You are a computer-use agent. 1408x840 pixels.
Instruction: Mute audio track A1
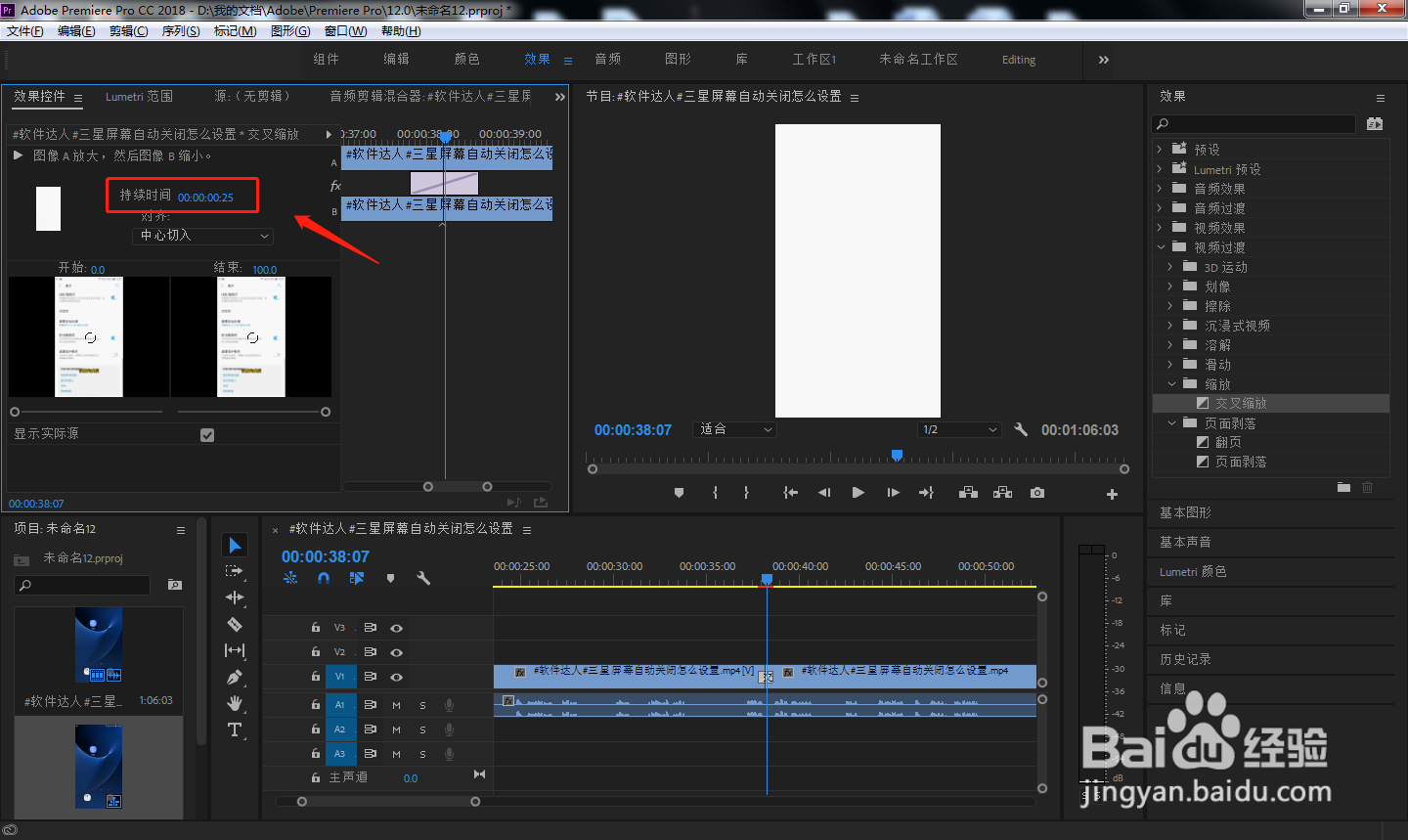(396, 705)
